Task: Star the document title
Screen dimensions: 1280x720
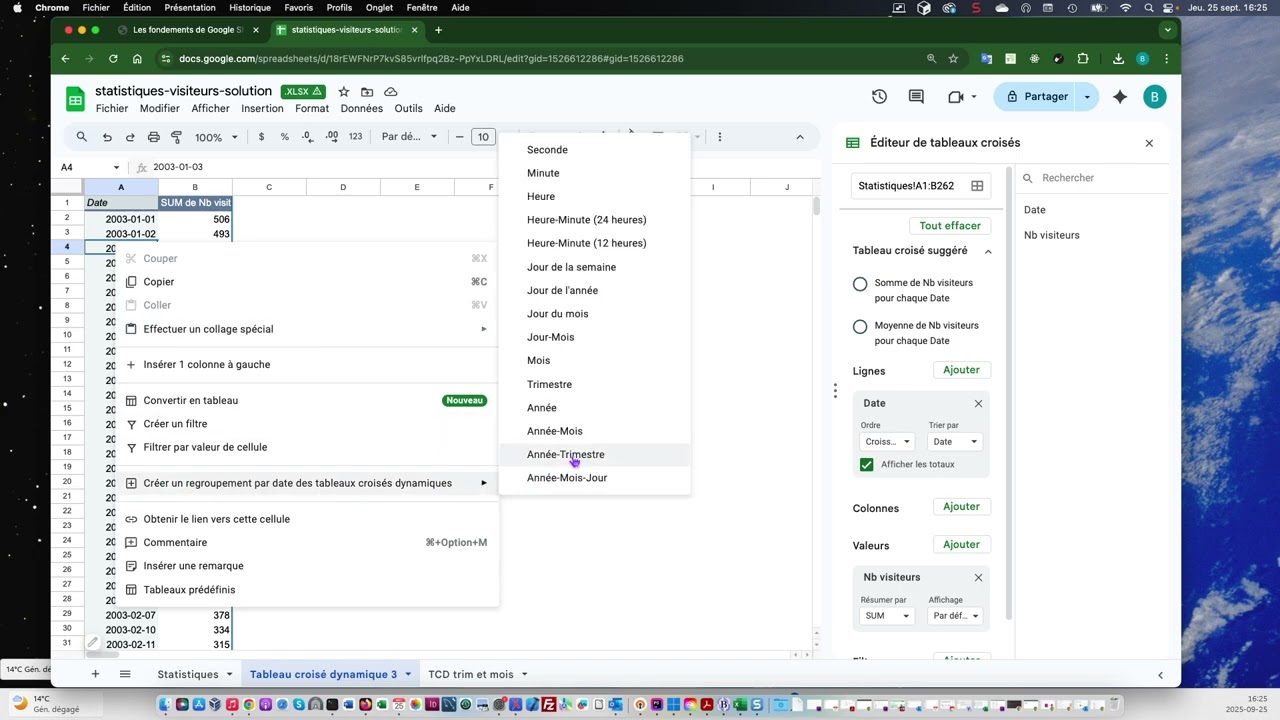Action: [344, 92]
